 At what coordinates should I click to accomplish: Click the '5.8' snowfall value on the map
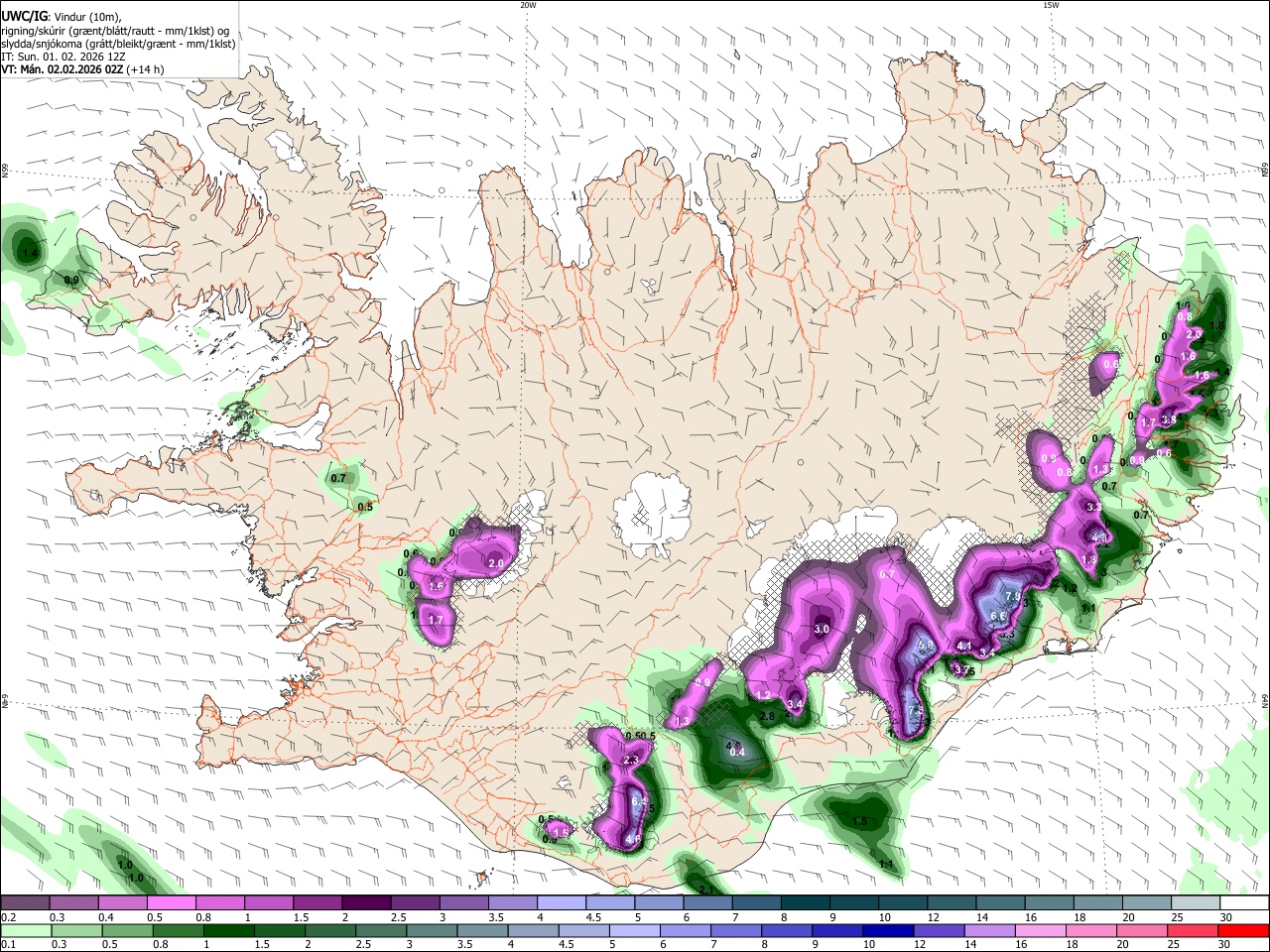[x=927, y=645]
